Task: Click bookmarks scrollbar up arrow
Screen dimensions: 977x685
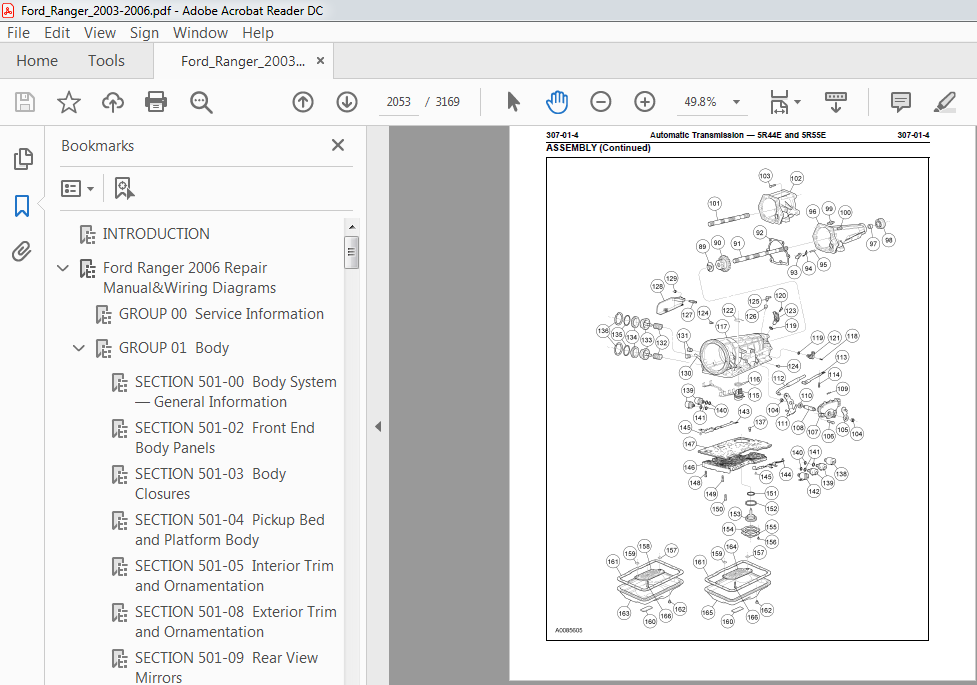Action: coord(352,227)
